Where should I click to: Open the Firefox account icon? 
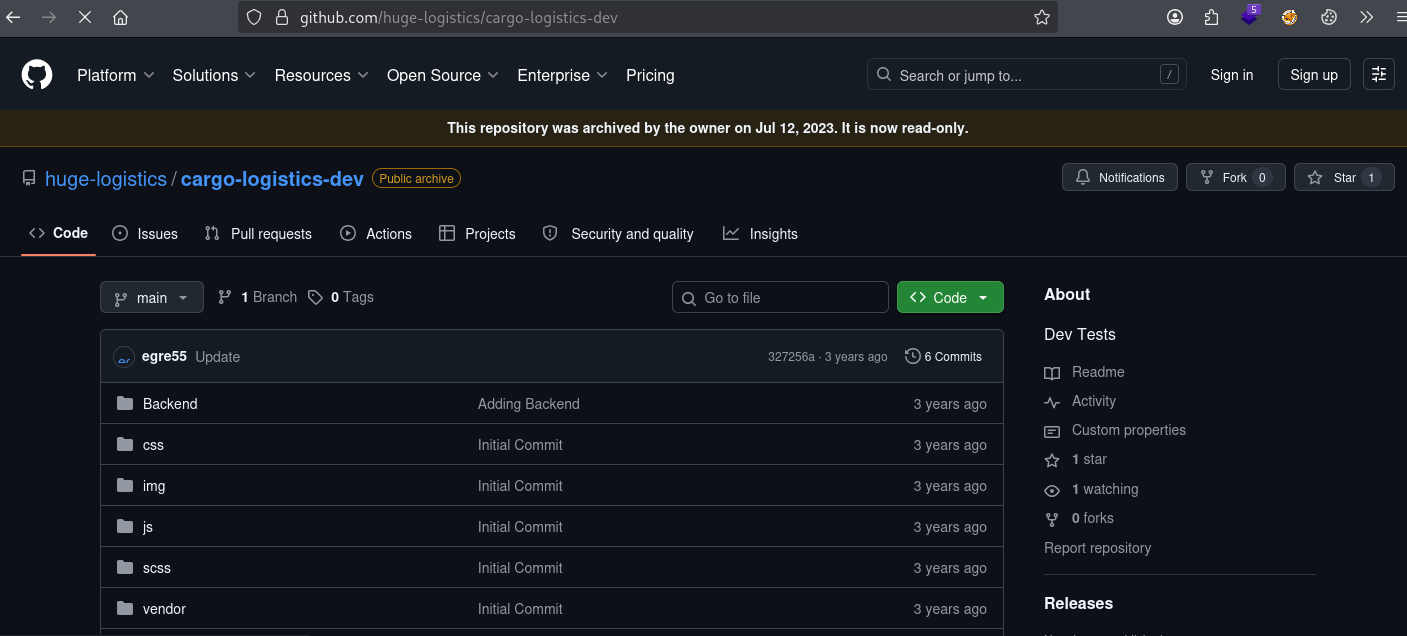click(1175, 17)
